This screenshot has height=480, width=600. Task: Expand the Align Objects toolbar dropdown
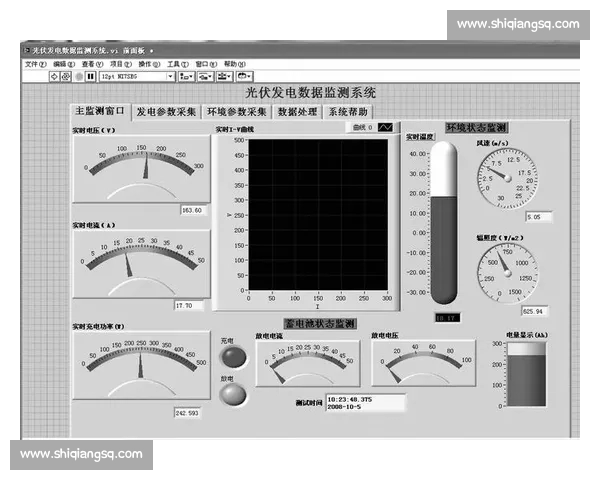tap(187, 75)
